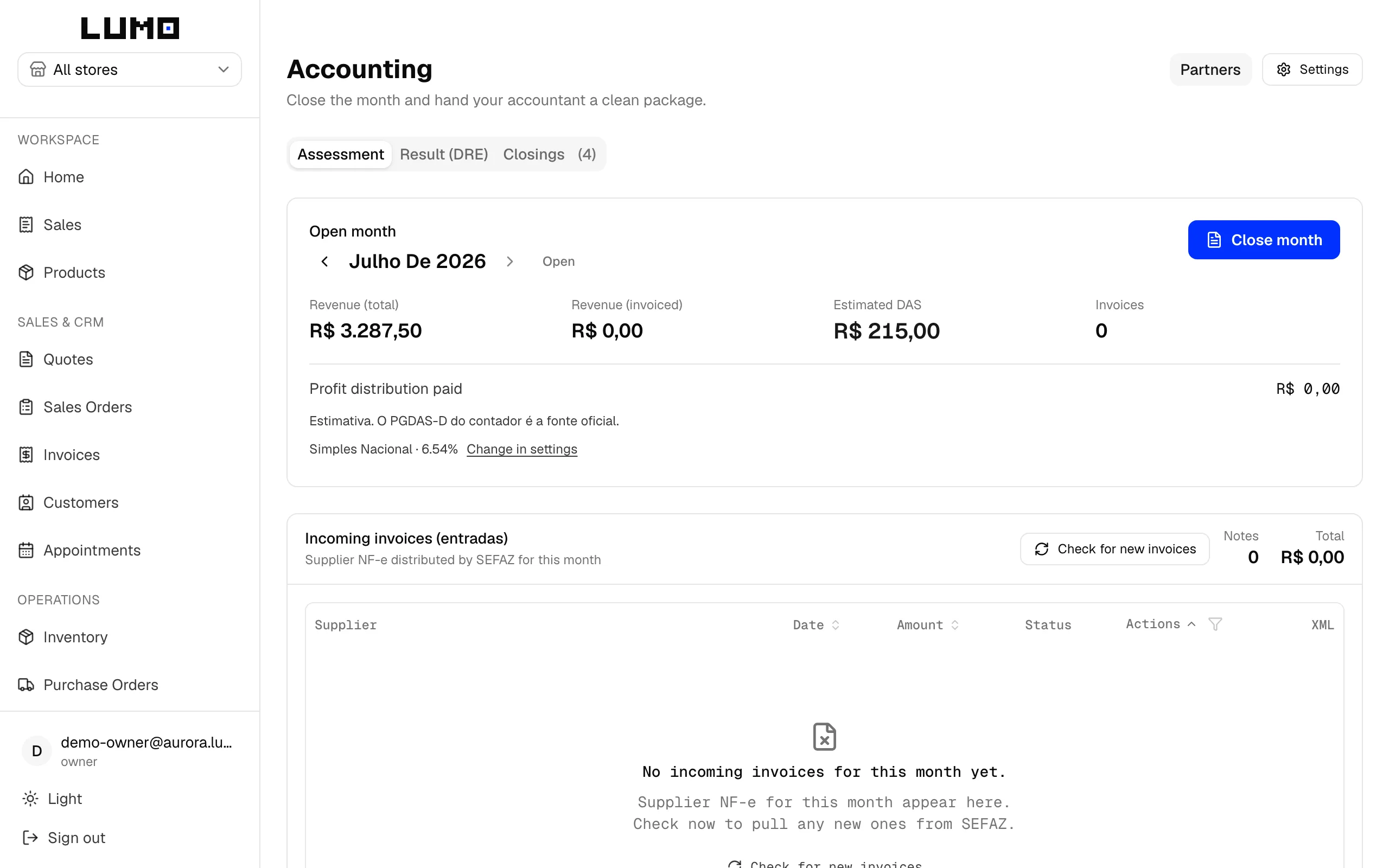Click the filter funnel icon in table header
The width and height of the screenshot is (1389, 868).
(x=1214, y=624)
